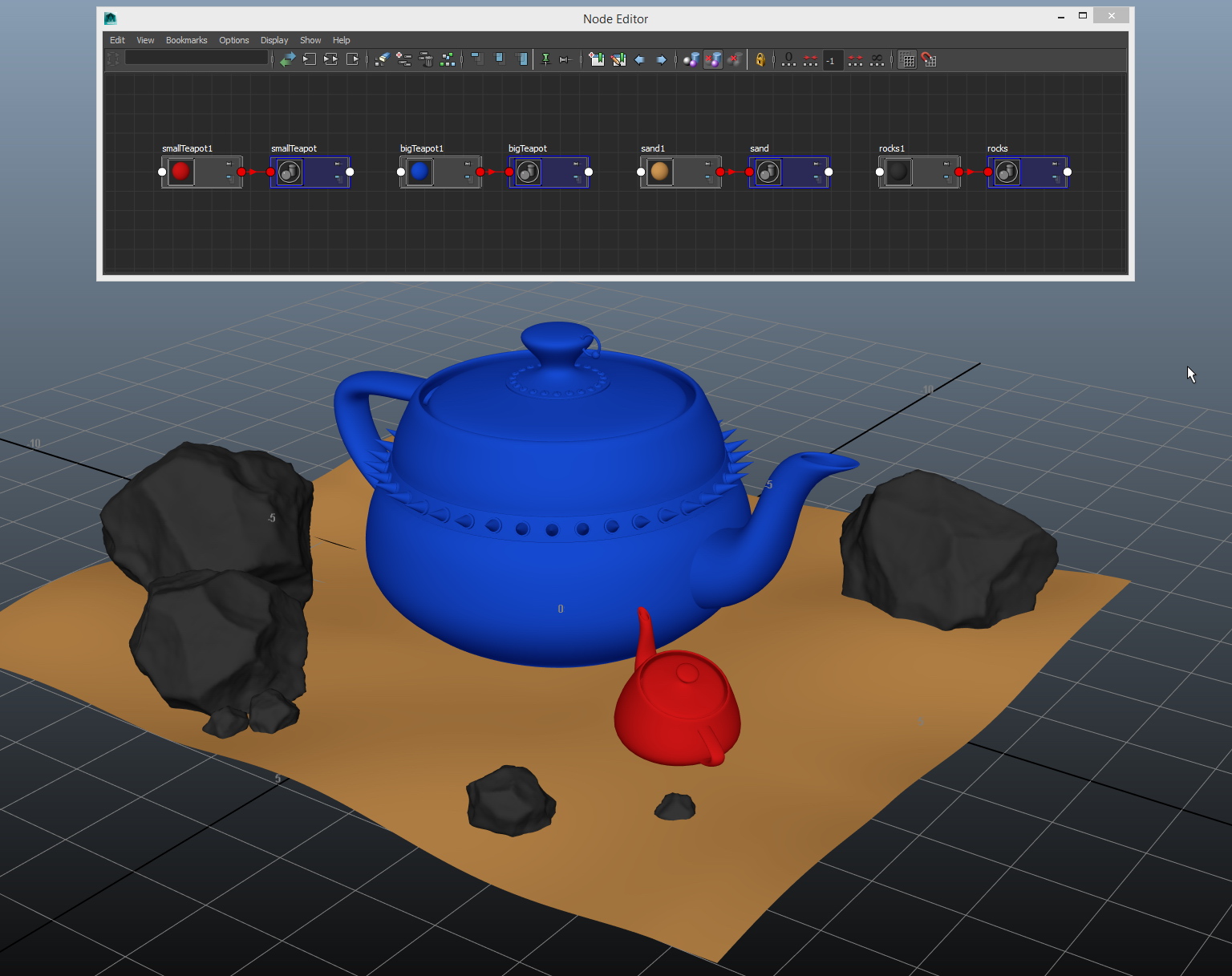The height and width of the screenshot is (976, 1232).
Task: Click the blue back navigation arrow icon
Action: [638, 59]
